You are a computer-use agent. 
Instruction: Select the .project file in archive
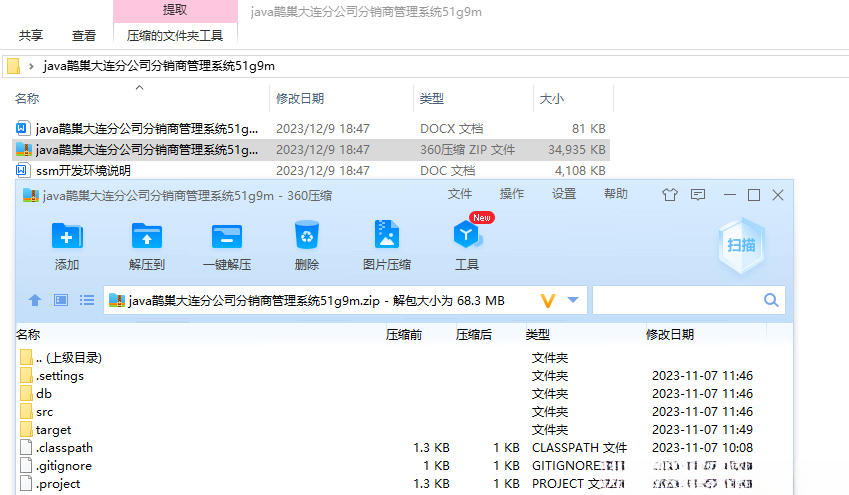point(58,484)
